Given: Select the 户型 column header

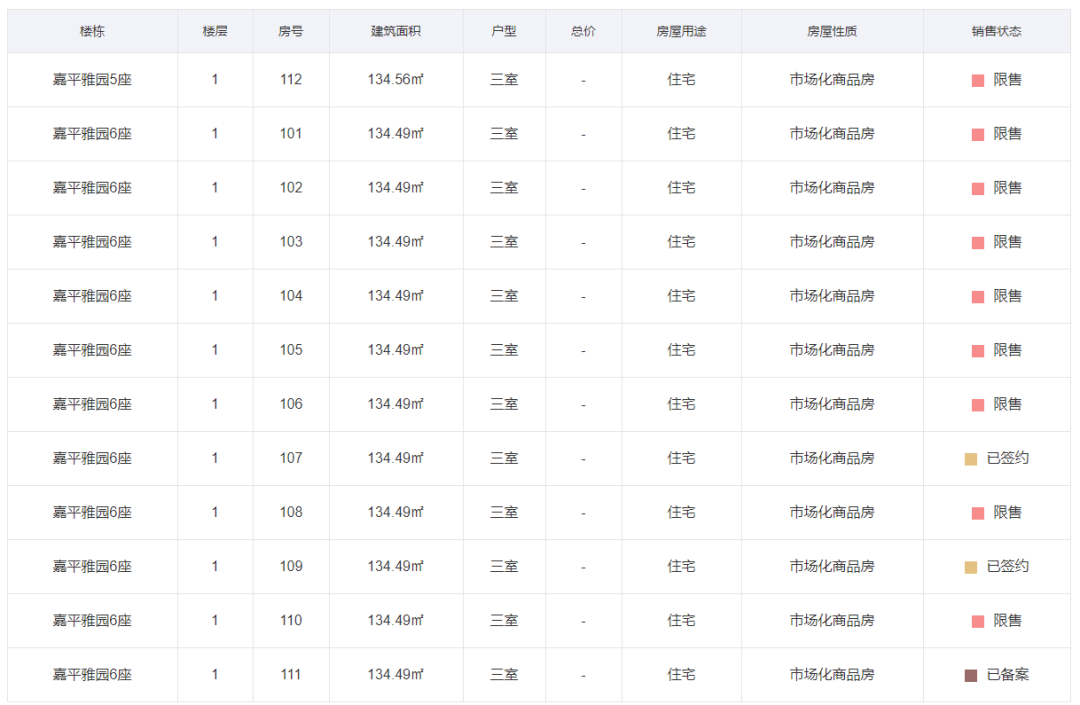Looking at the screenshot, I should (x=504, y=31).
